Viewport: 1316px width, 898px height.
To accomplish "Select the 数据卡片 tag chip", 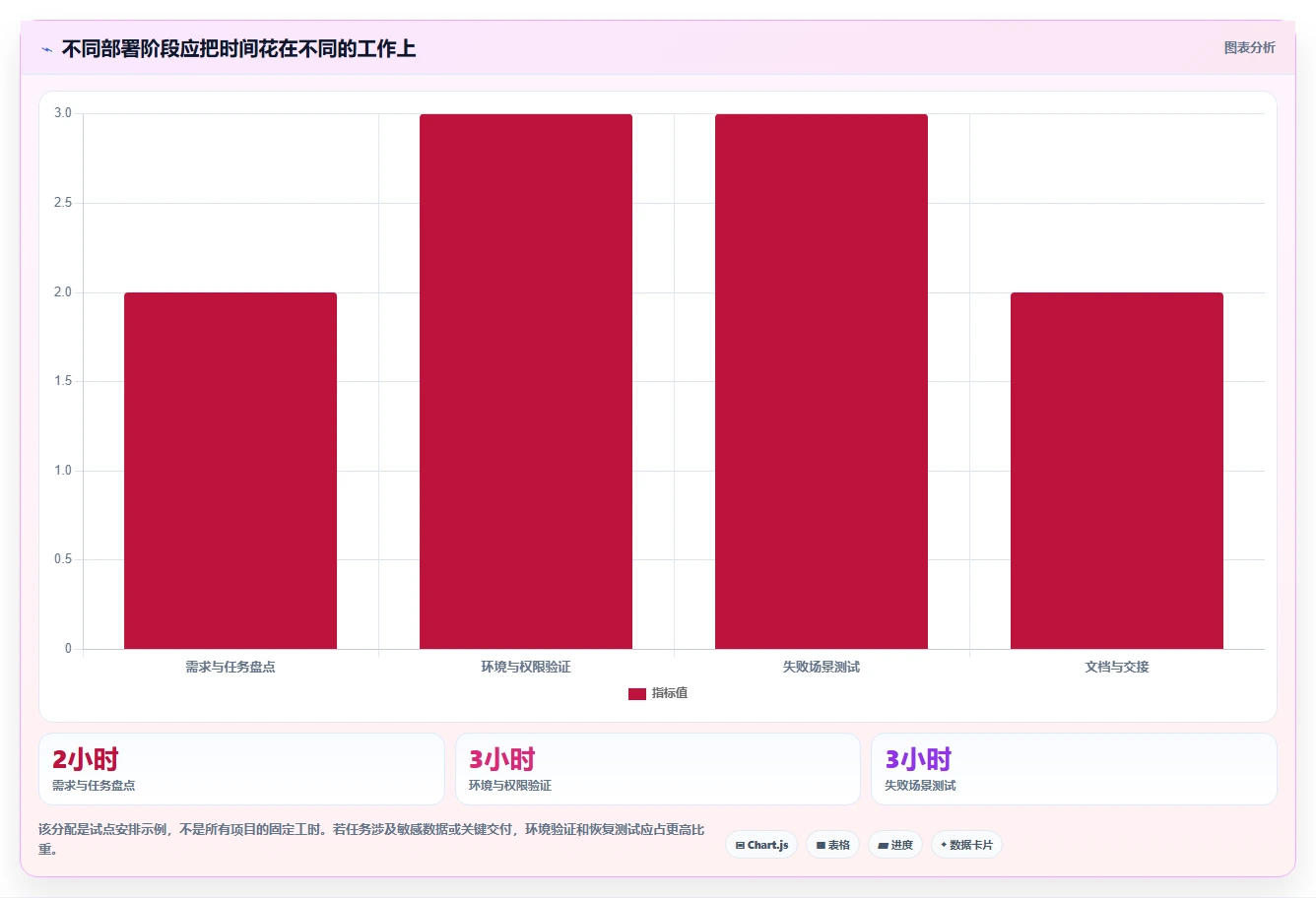I will pyautogui.click(x=966, y=845).
